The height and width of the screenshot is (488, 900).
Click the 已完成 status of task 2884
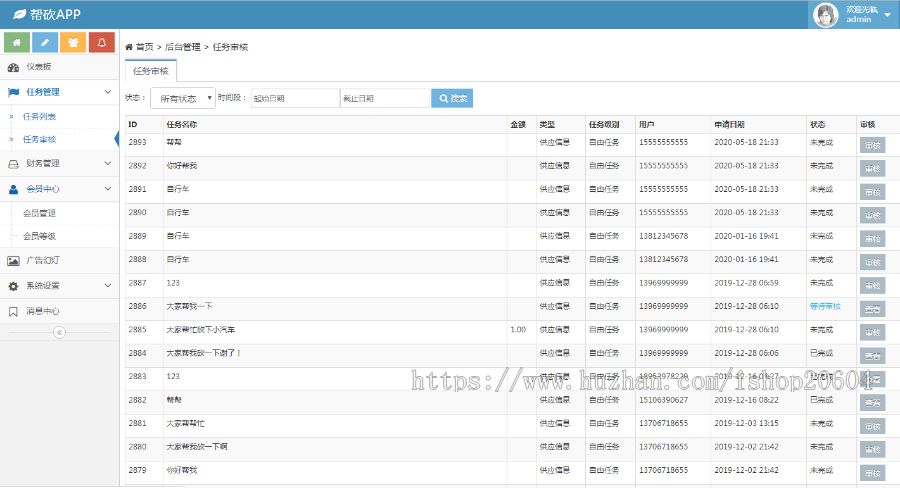[821, 353]
